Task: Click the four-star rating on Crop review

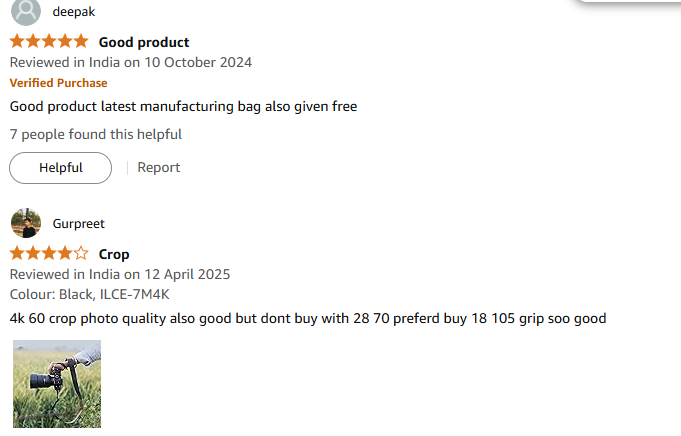Action: pyautogui.click(x=49, y=254)
